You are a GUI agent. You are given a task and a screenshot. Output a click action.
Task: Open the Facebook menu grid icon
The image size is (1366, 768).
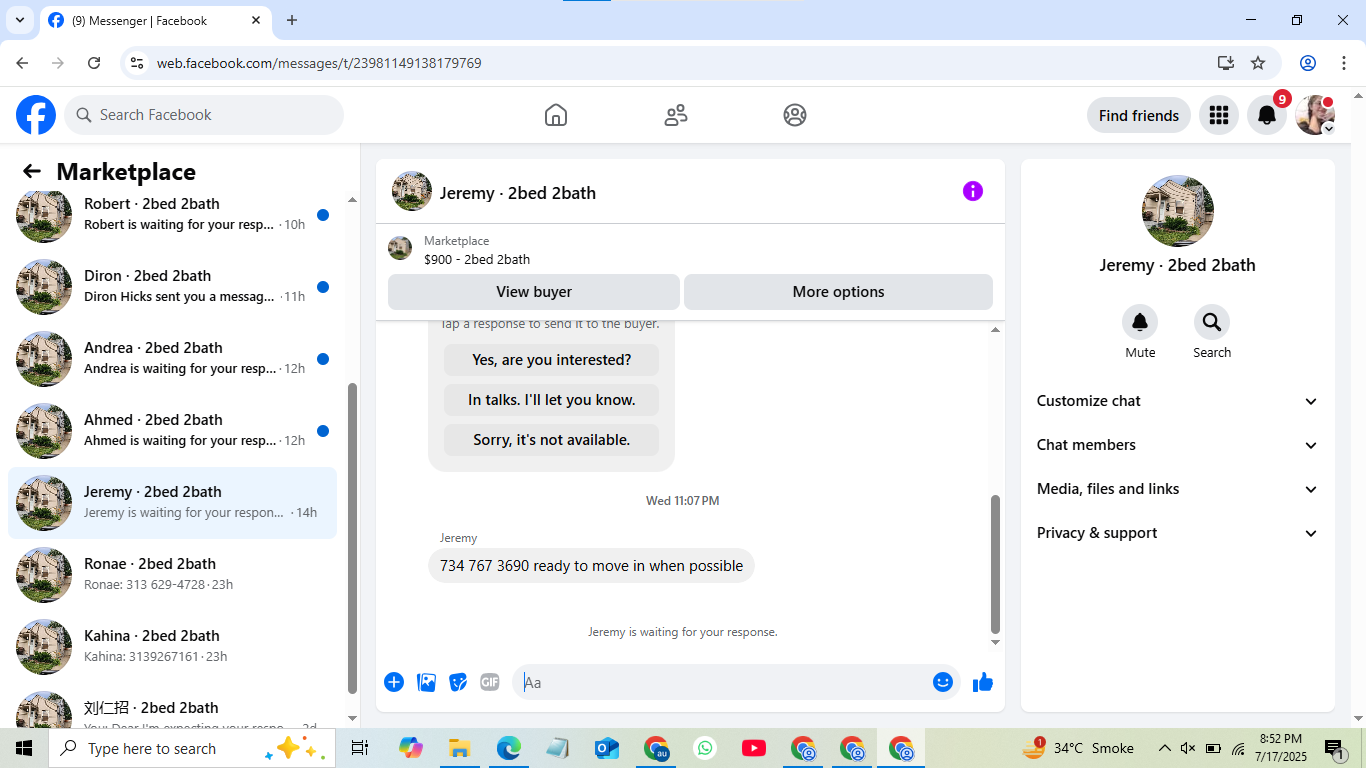pos(1218,115)
